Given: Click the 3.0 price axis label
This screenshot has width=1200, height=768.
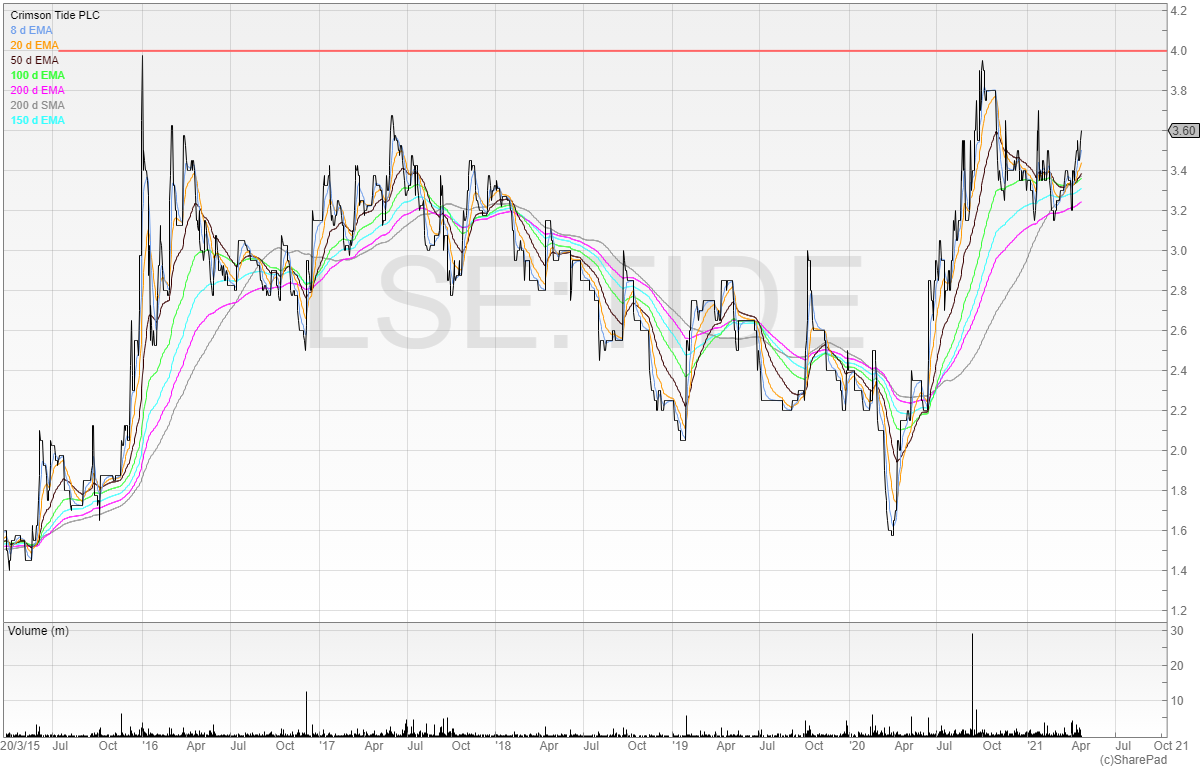Looking at the screenshot, I should [x=1179, y=250].
